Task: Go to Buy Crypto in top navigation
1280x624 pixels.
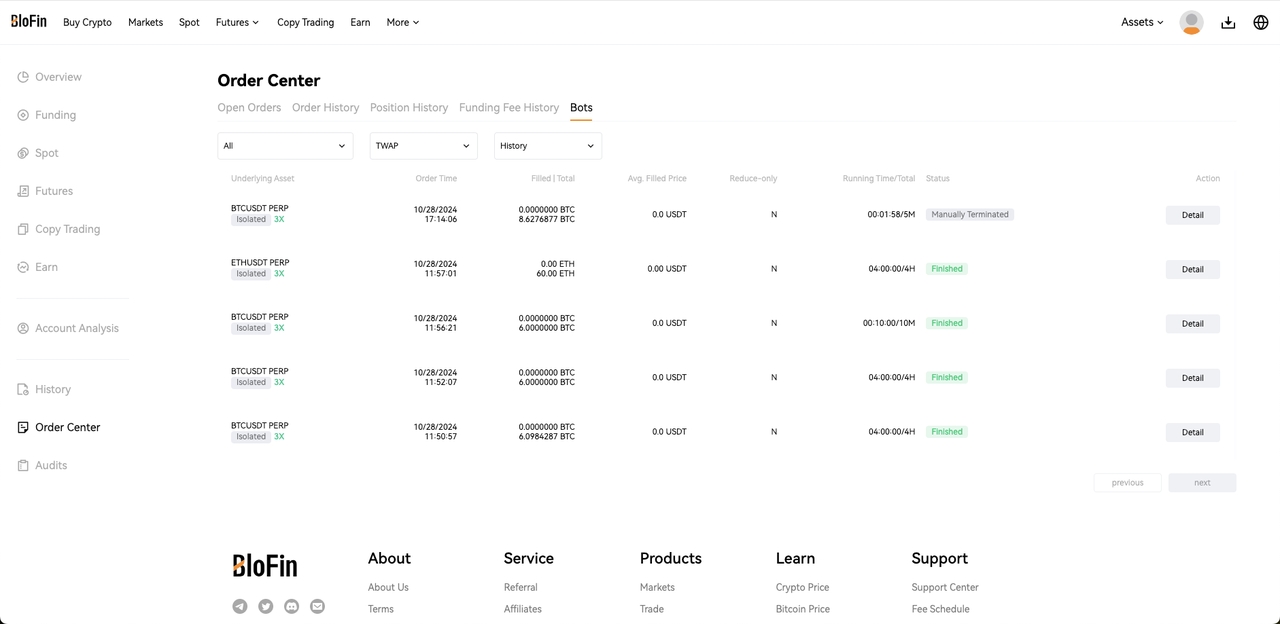Action: (x=87, y=22)
